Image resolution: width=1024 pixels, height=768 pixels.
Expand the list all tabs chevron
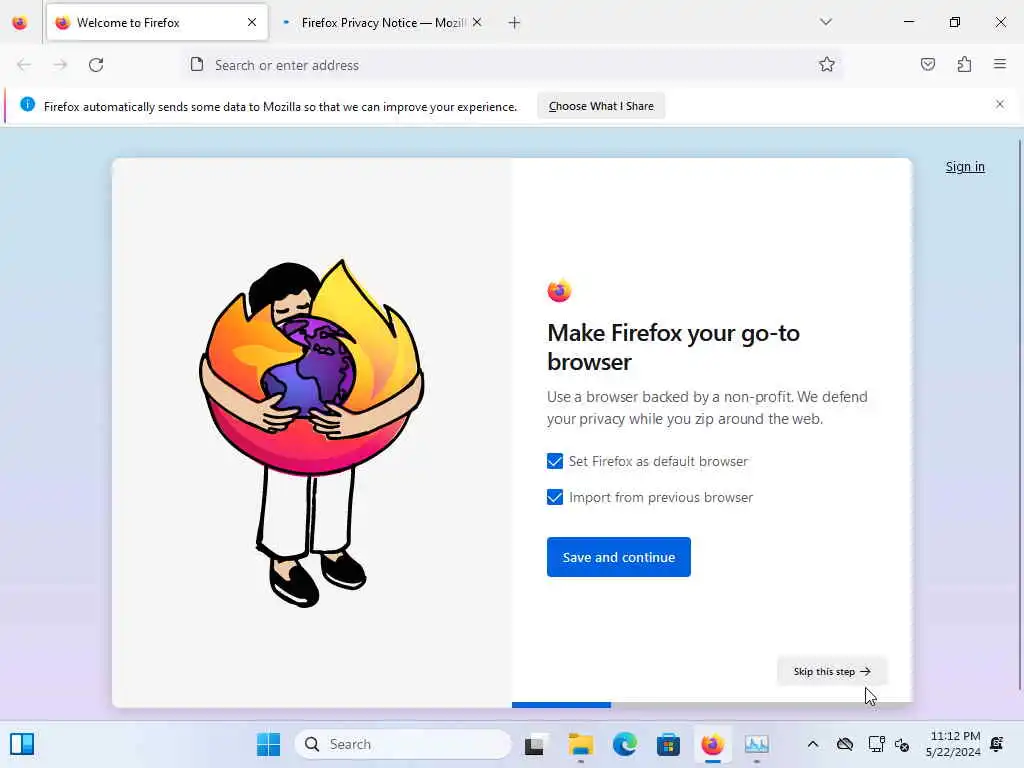pyautogui.click(x=826, y=22)
